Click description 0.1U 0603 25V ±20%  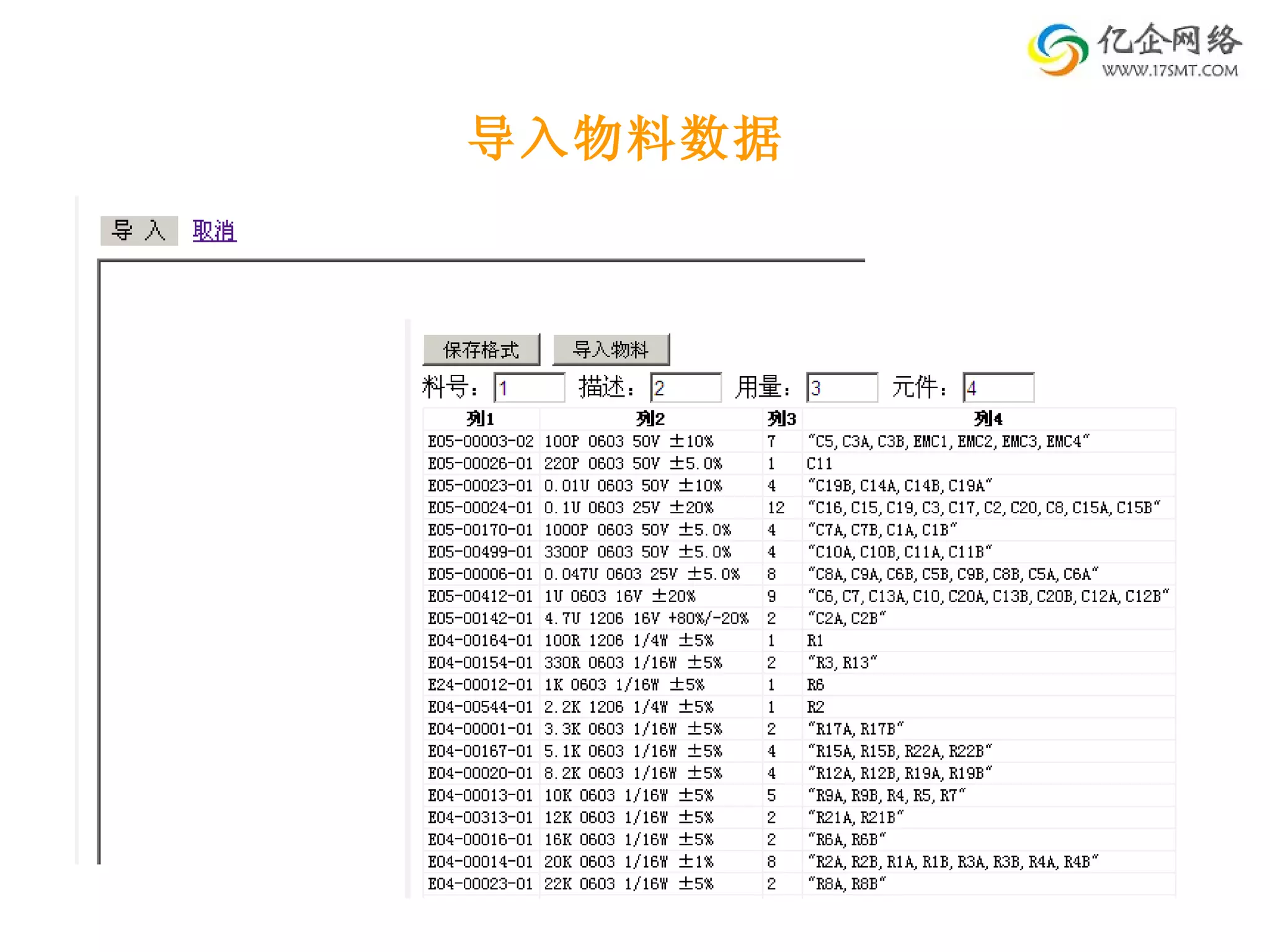point(651,508)
